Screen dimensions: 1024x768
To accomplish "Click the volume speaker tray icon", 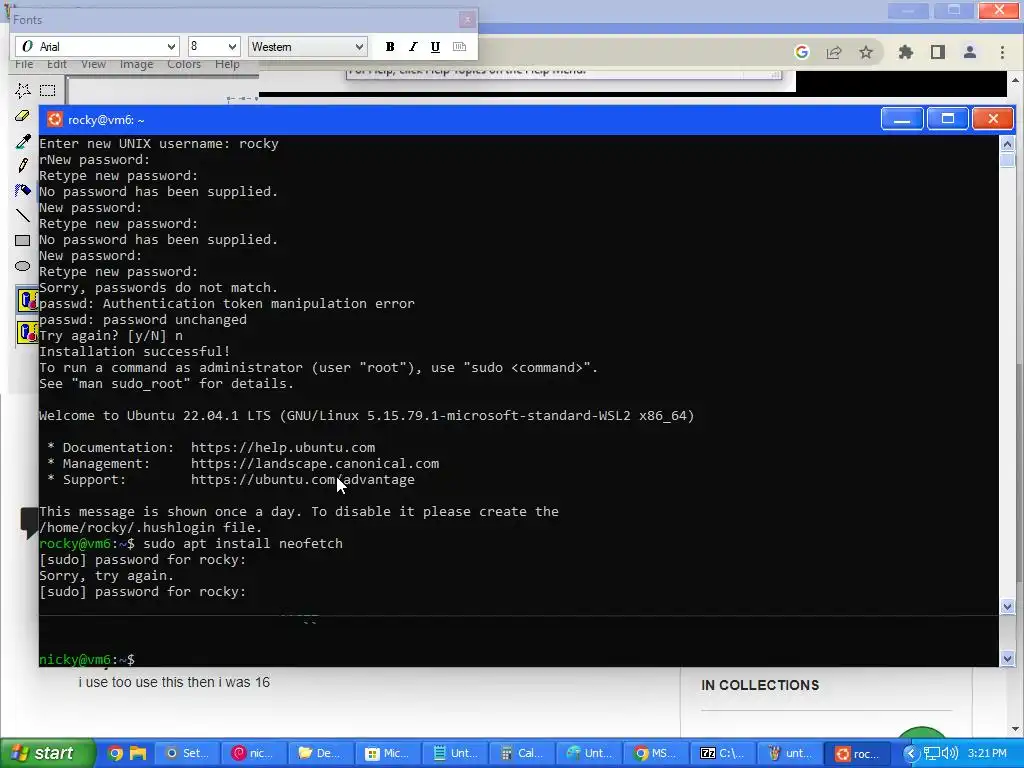I will [949, 754].
